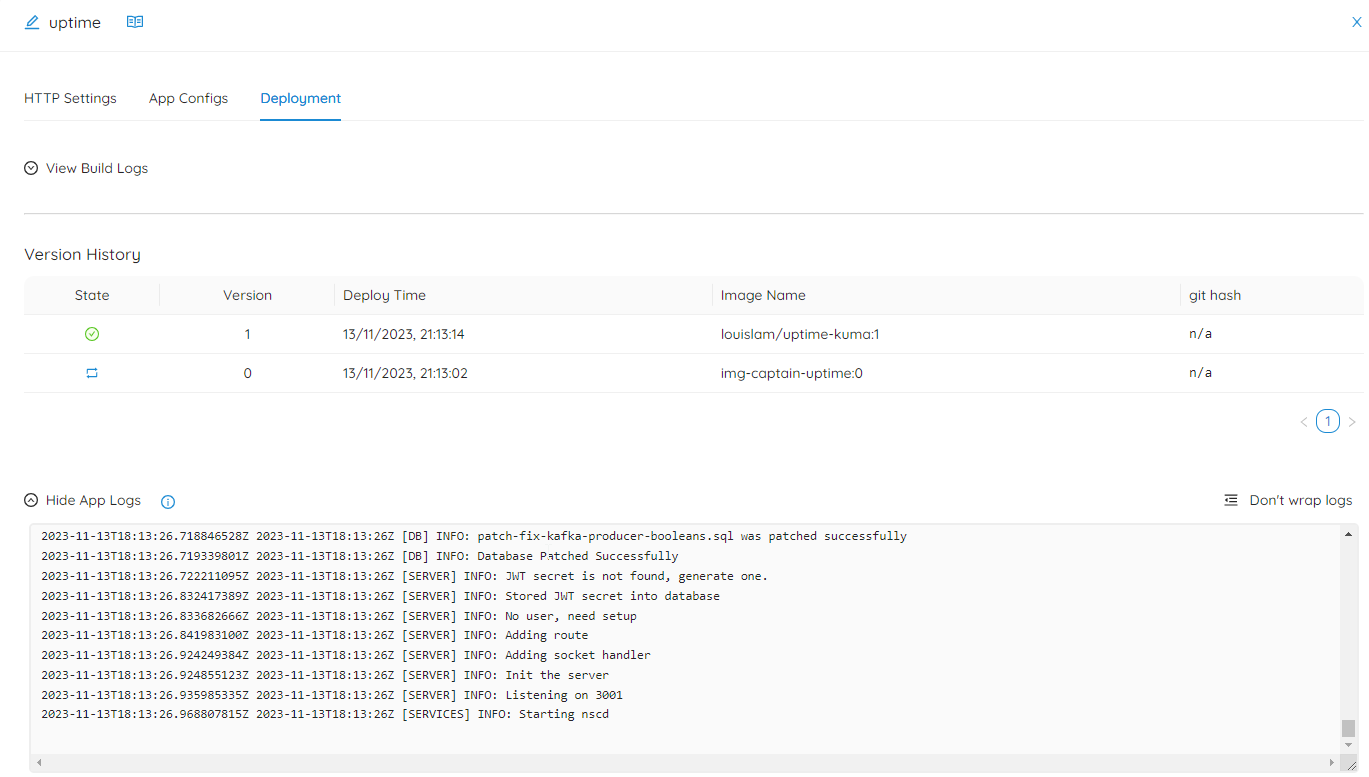1369x777 pixels.
Task: Open the info icon beside Hide App Logs
Action: (x=167, y=501)
